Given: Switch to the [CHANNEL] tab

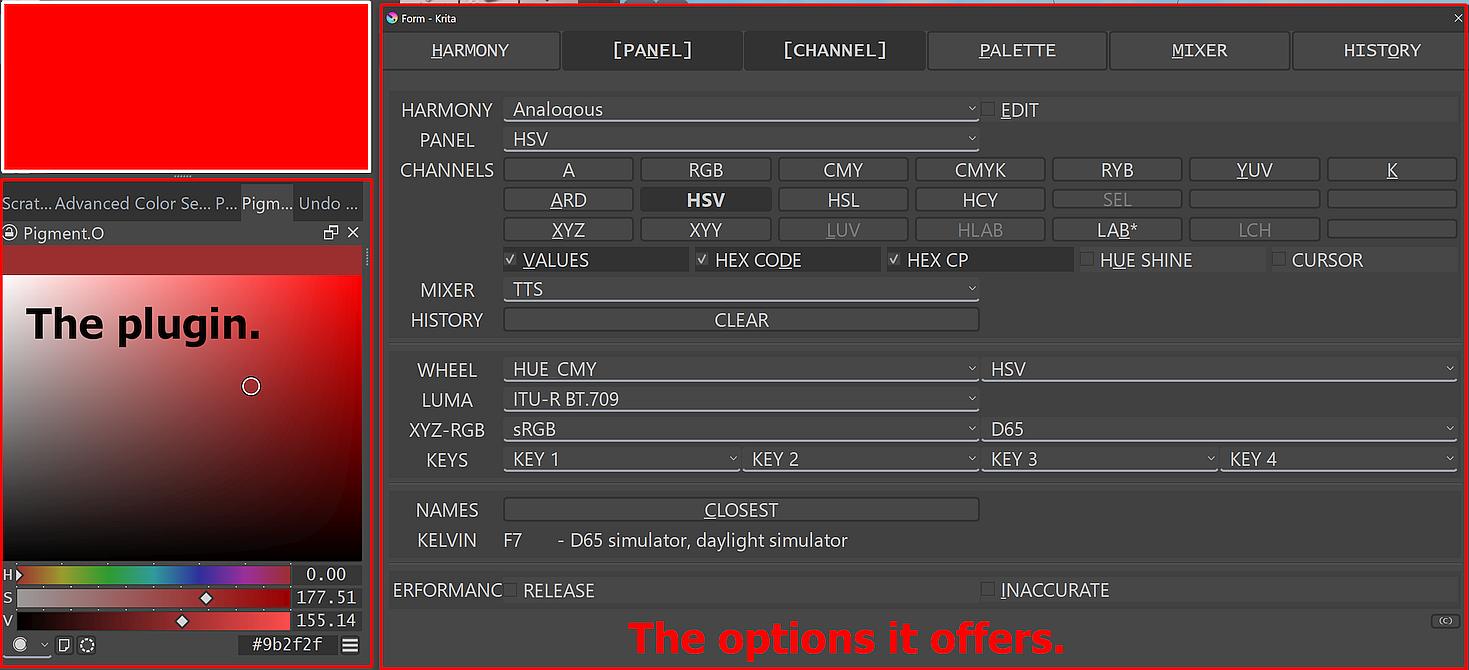Looking at the screenshot, I should click(834, 51).
